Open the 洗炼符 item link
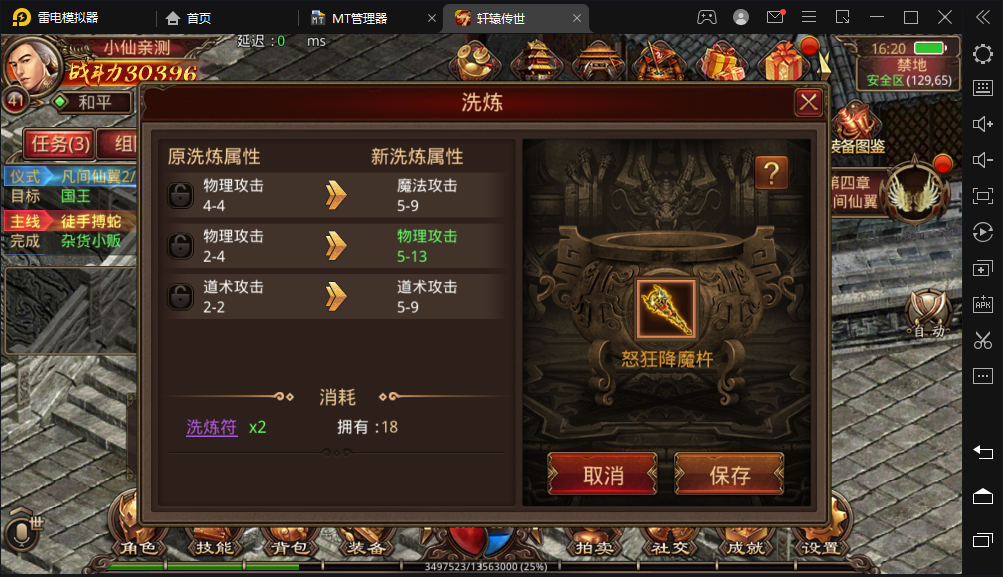Image resolution: width=1003 pixels, height=577 pixels. tap(212, 427)
